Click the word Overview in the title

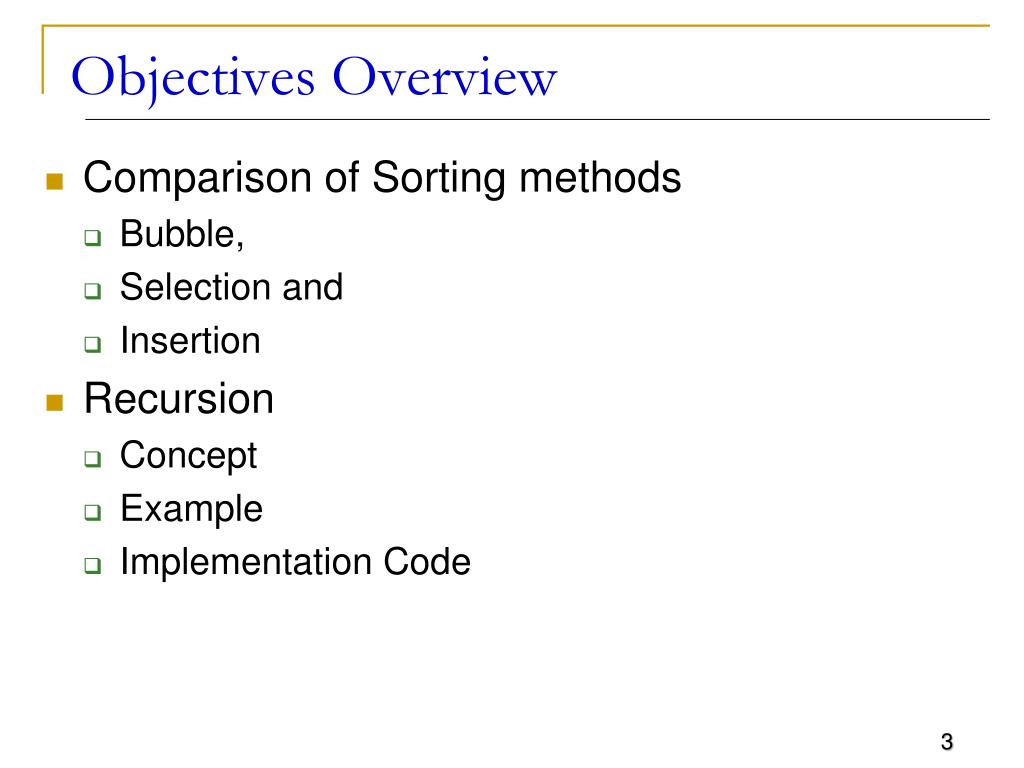(x=445, y=77)
